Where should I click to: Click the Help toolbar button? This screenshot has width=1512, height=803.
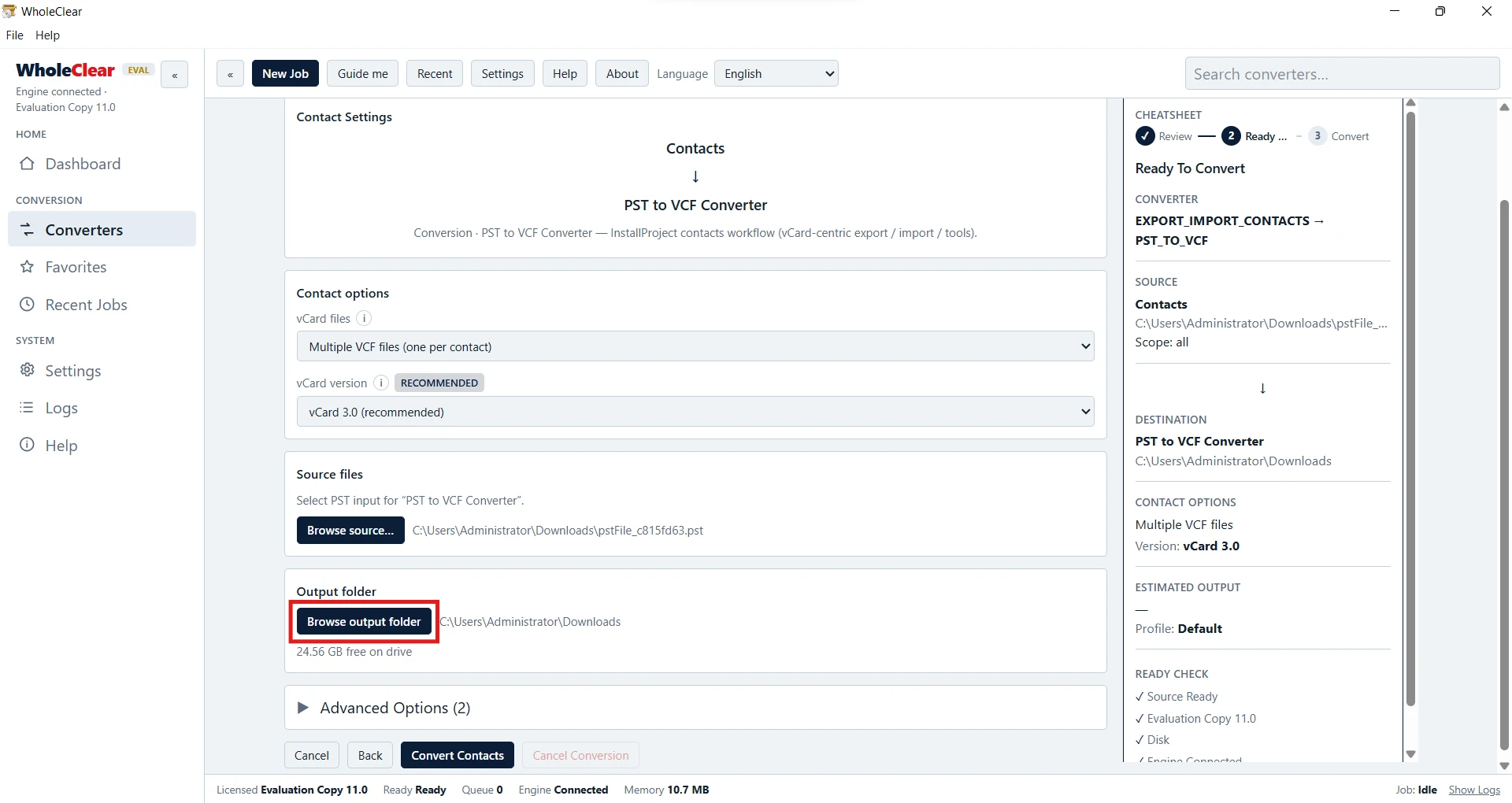(565, 74)
